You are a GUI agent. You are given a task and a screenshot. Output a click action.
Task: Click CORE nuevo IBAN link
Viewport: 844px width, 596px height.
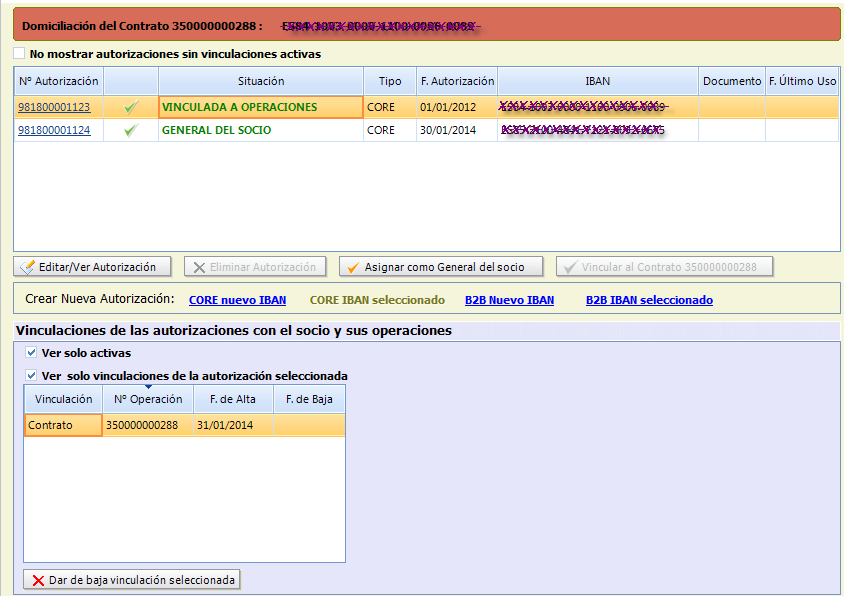point(237,300)
